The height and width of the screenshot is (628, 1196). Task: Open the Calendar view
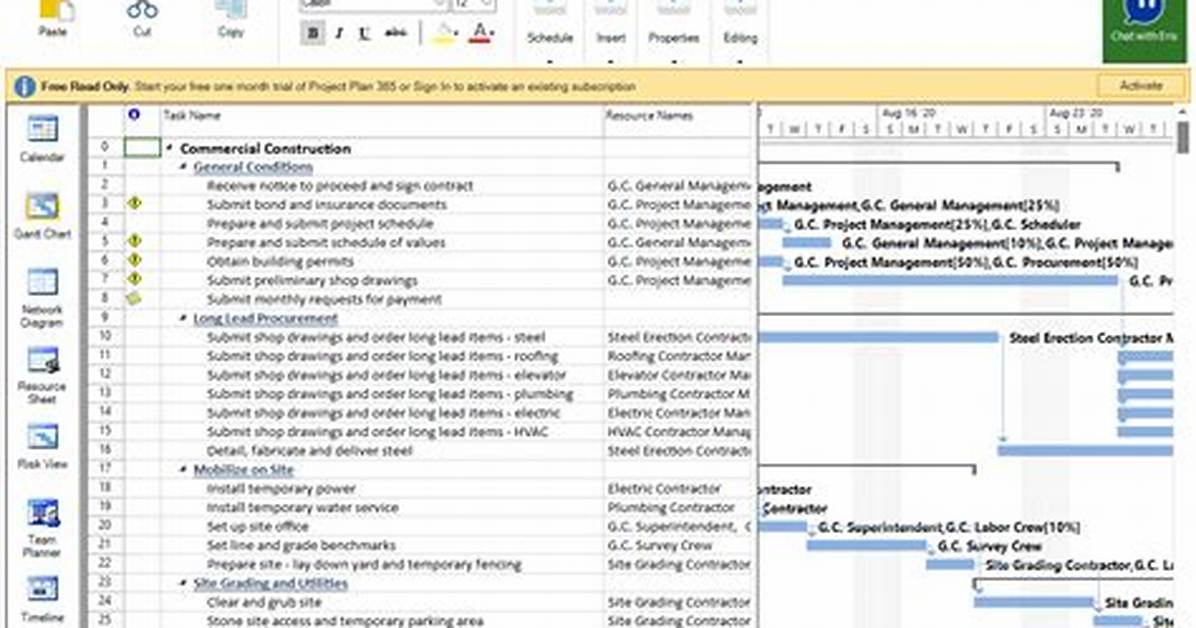[x=42, y=137]
